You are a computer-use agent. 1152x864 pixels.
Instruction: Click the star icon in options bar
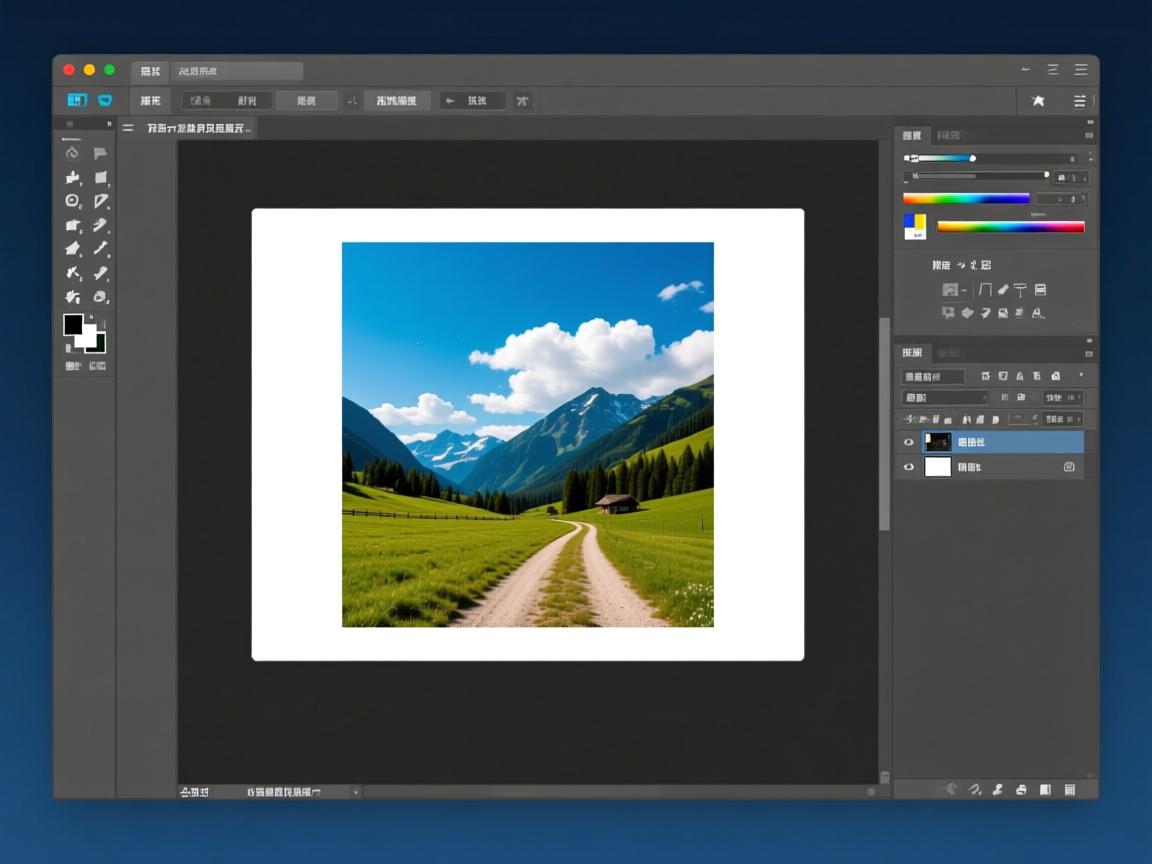click(x=1038, y=100)
